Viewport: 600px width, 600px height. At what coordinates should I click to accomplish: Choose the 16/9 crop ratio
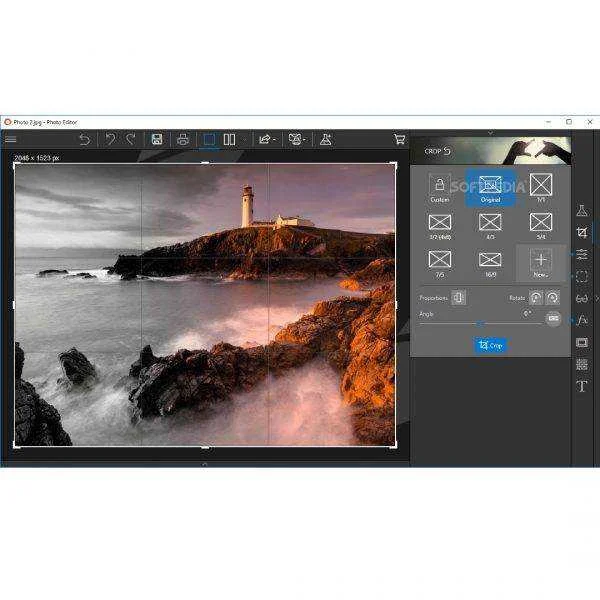(x=490, y=263)
